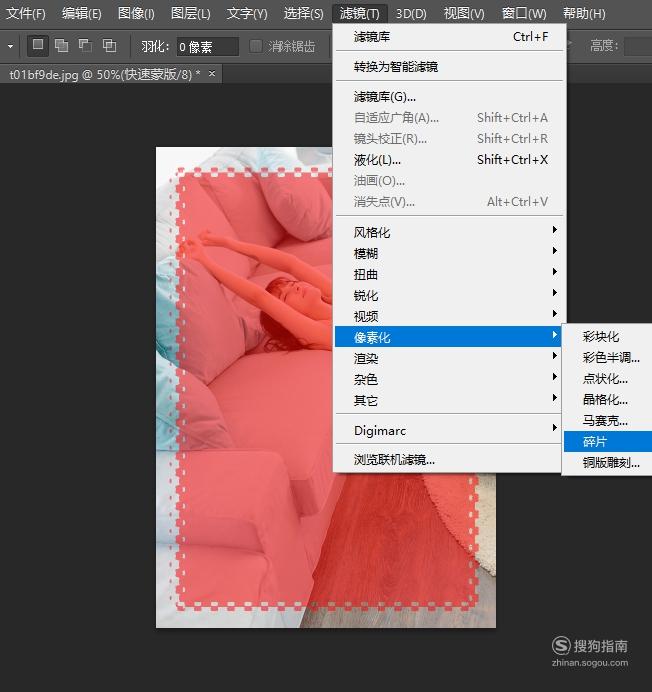Open the 帮助(H) menu
This screenshot has height=692, width=652.
coord(584,13)
